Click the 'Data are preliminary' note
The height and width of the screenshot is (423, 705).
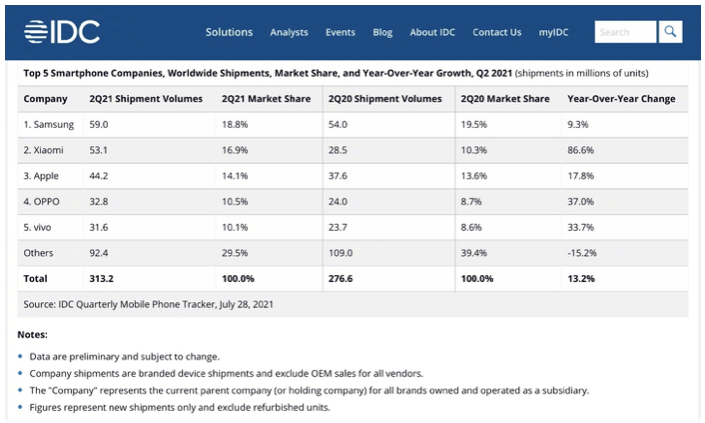pos(125,356)
